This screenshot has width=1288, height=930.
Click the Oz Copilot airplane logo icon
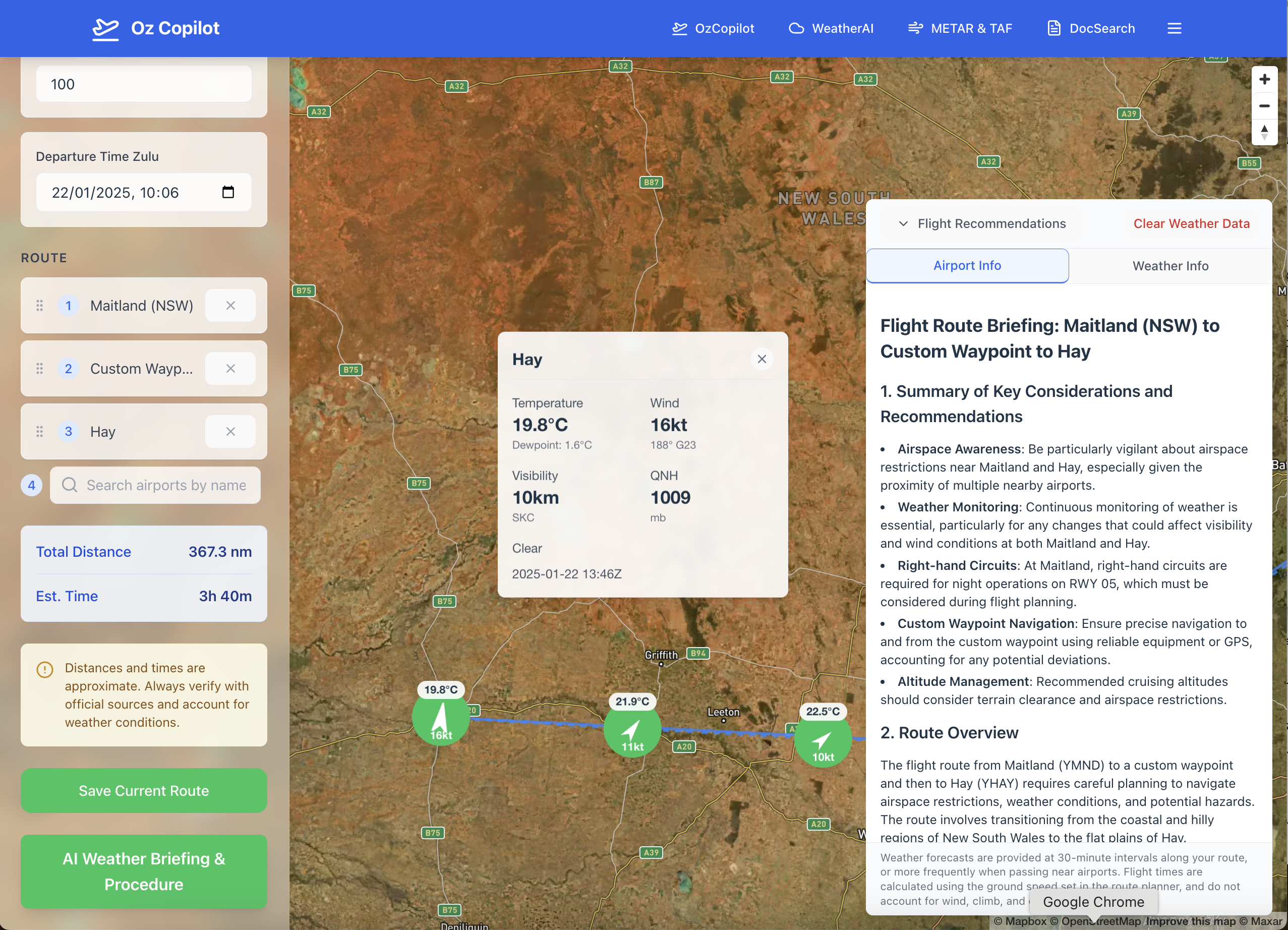coord(105,28)
